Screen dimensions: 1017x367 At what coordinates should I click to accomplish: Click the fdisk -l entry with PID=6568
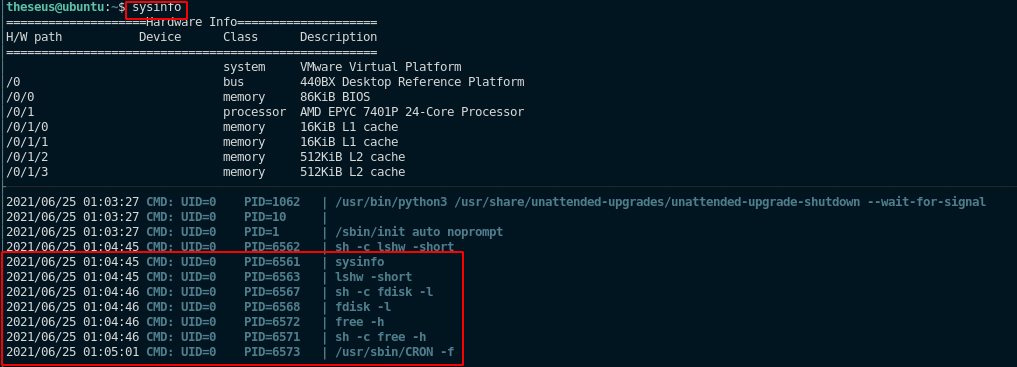198,307
